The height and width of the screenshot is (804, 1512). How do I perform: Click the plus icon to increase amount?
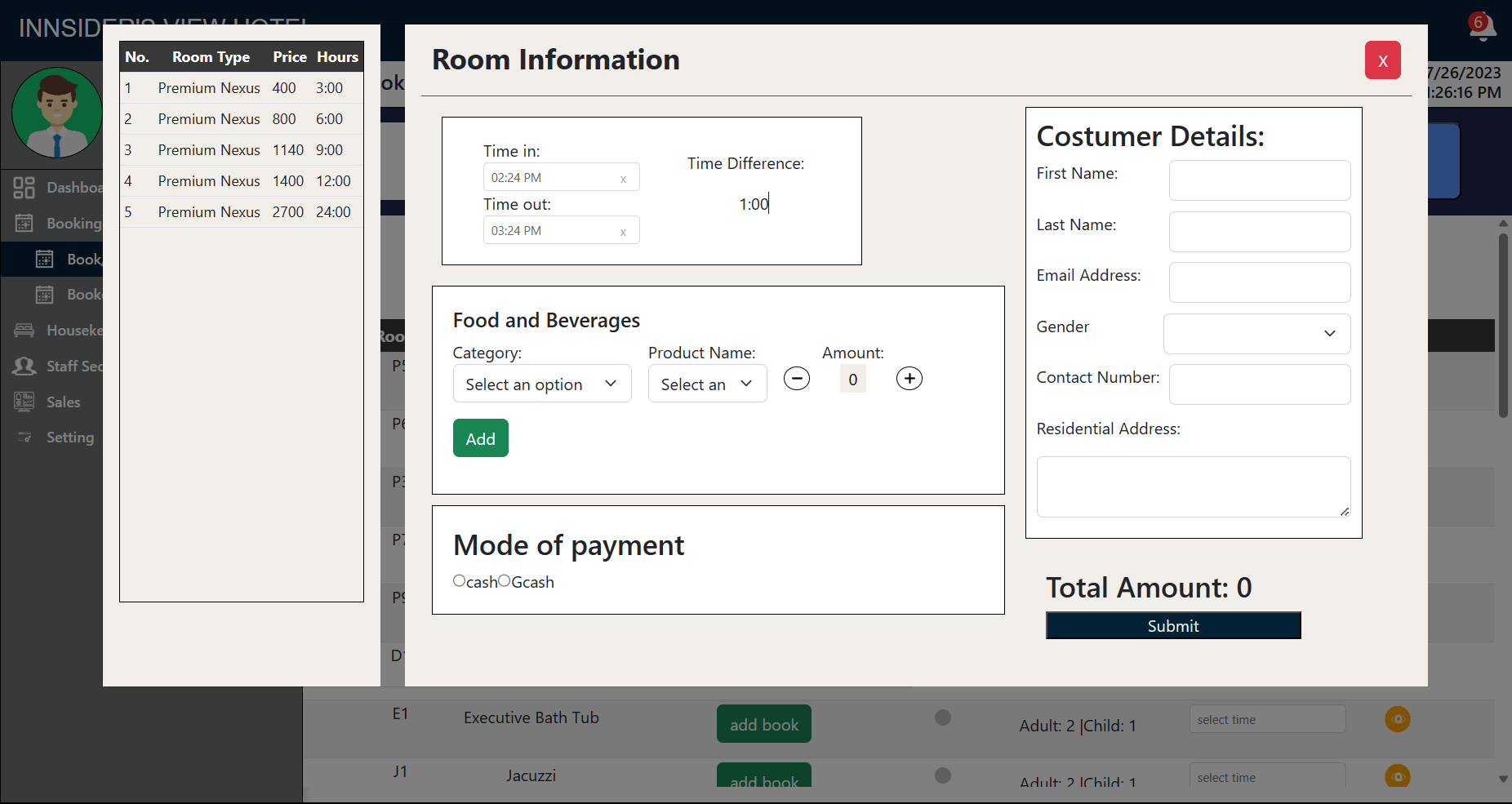[909, 379]
